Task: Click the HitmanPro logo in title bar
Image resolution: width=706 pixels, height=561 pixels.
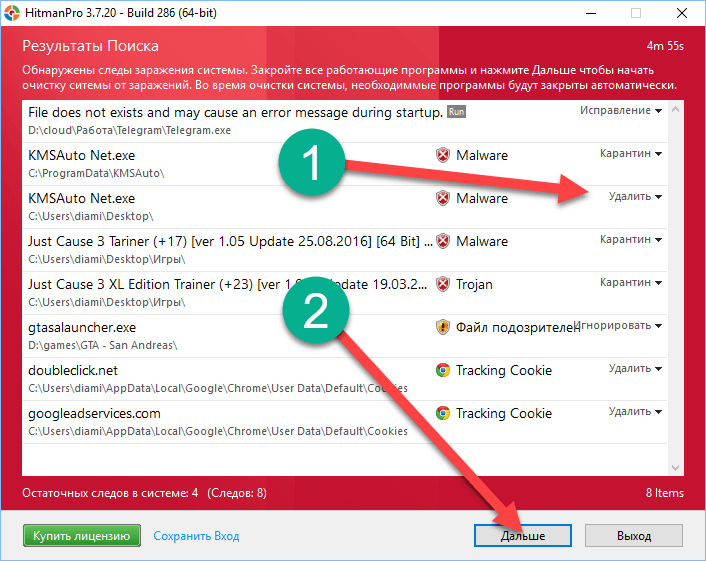Action: tap(12, 13)
